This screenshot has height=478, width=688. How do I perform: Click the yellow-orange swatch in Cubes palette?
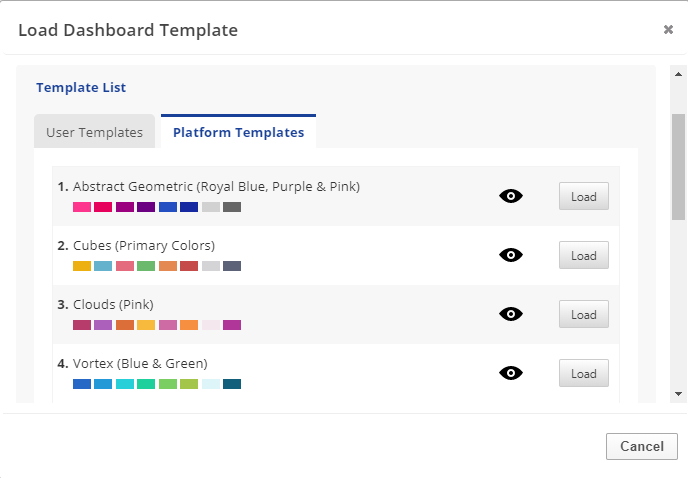[x=82, y=266]
